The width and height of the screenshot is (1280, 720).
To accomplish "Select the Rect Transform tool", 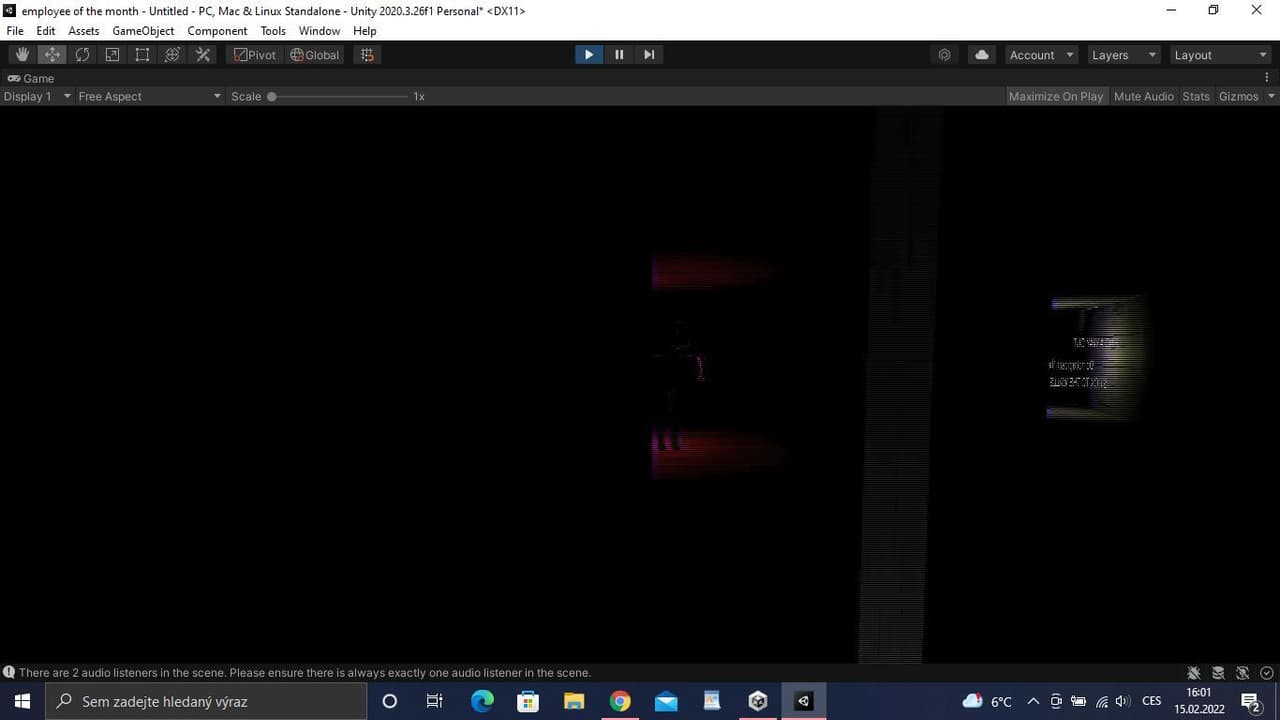I will [142, 55].
